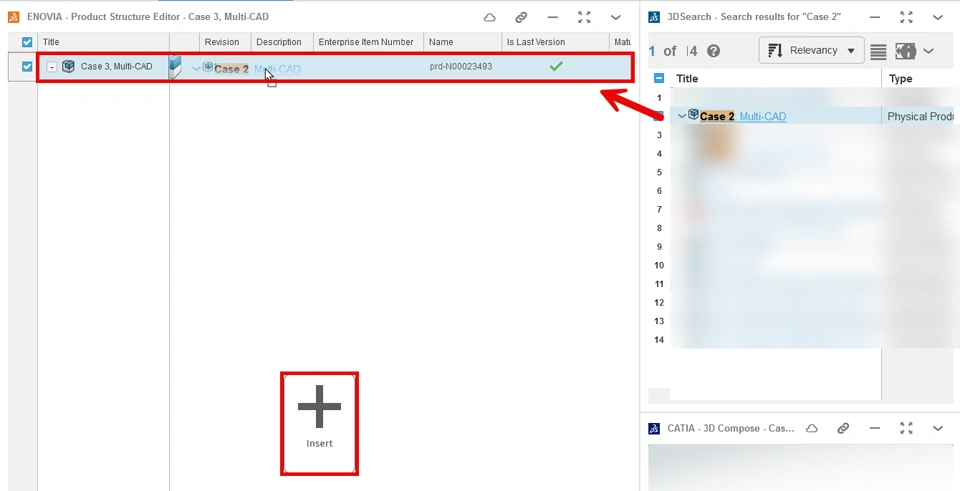Click the CATIA - 3D Compose widget title
This screenshot has width=960, height=491.
[x=731, y=429]
